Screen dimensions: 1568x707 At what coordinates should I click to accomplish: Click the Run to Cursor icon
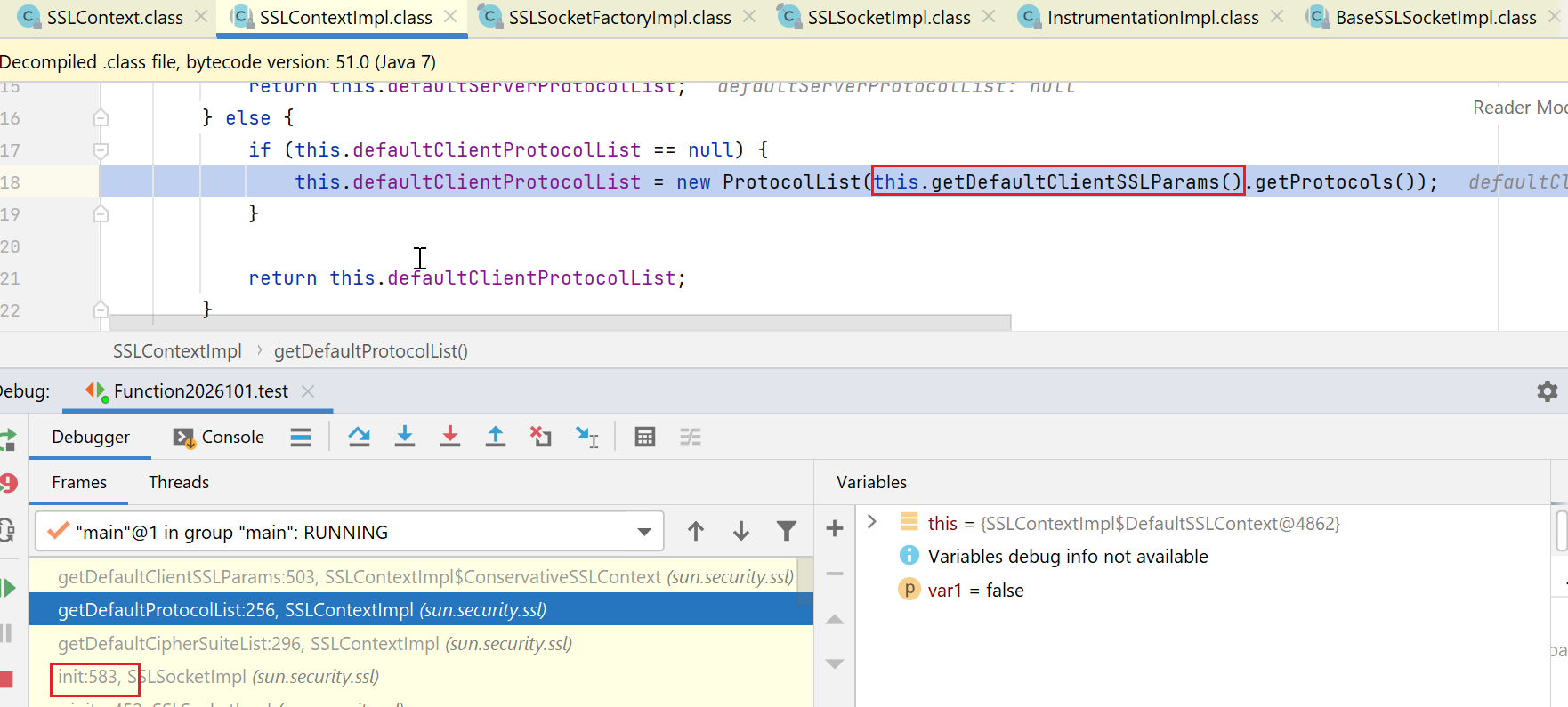pyautogui.click(x=587, y=437)
